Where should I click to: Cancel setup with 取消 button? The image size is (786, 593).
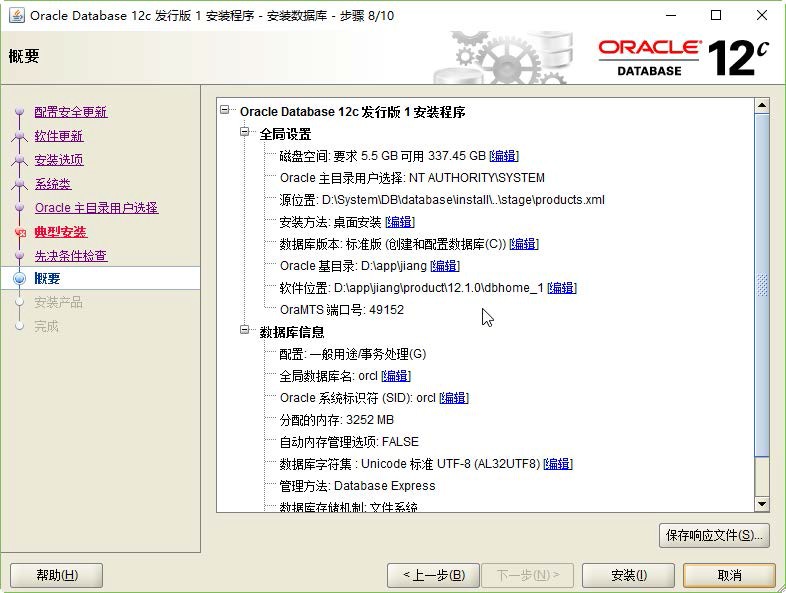pyautogui.click(x=729, y=575)
